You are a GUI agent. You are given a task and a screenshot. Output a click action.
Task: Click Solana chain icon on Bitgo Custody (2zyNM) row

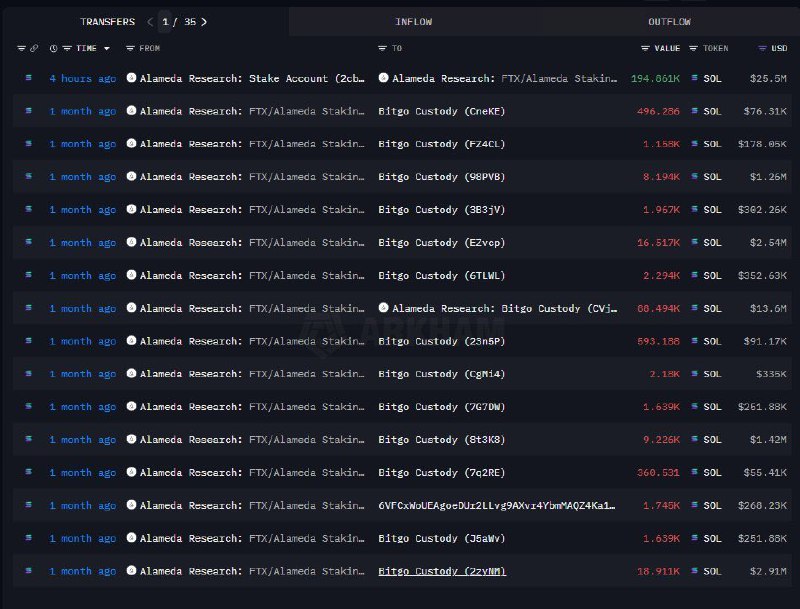[x=27, y=572]
